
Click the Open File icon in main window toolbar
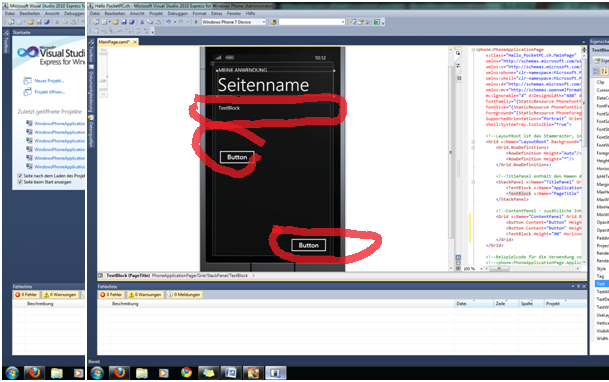coord(116,22)
